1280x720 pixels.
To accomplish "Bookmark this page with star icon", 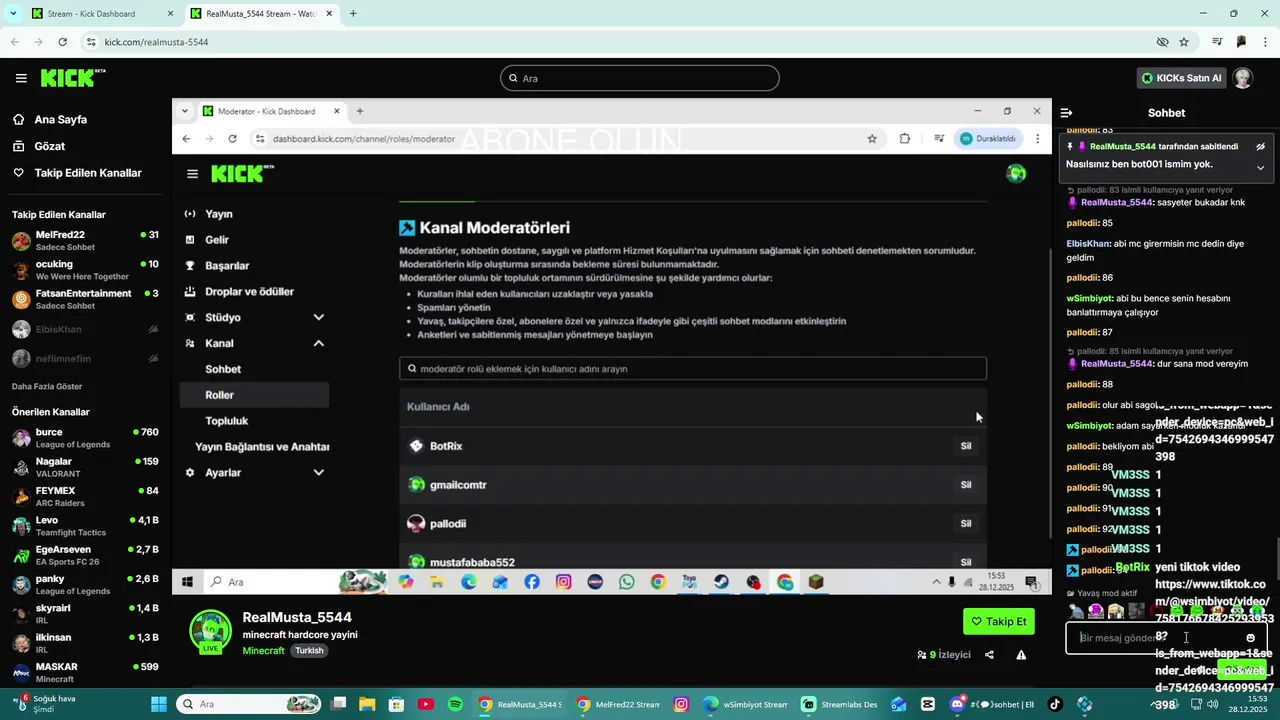I will pos(1184,42).
